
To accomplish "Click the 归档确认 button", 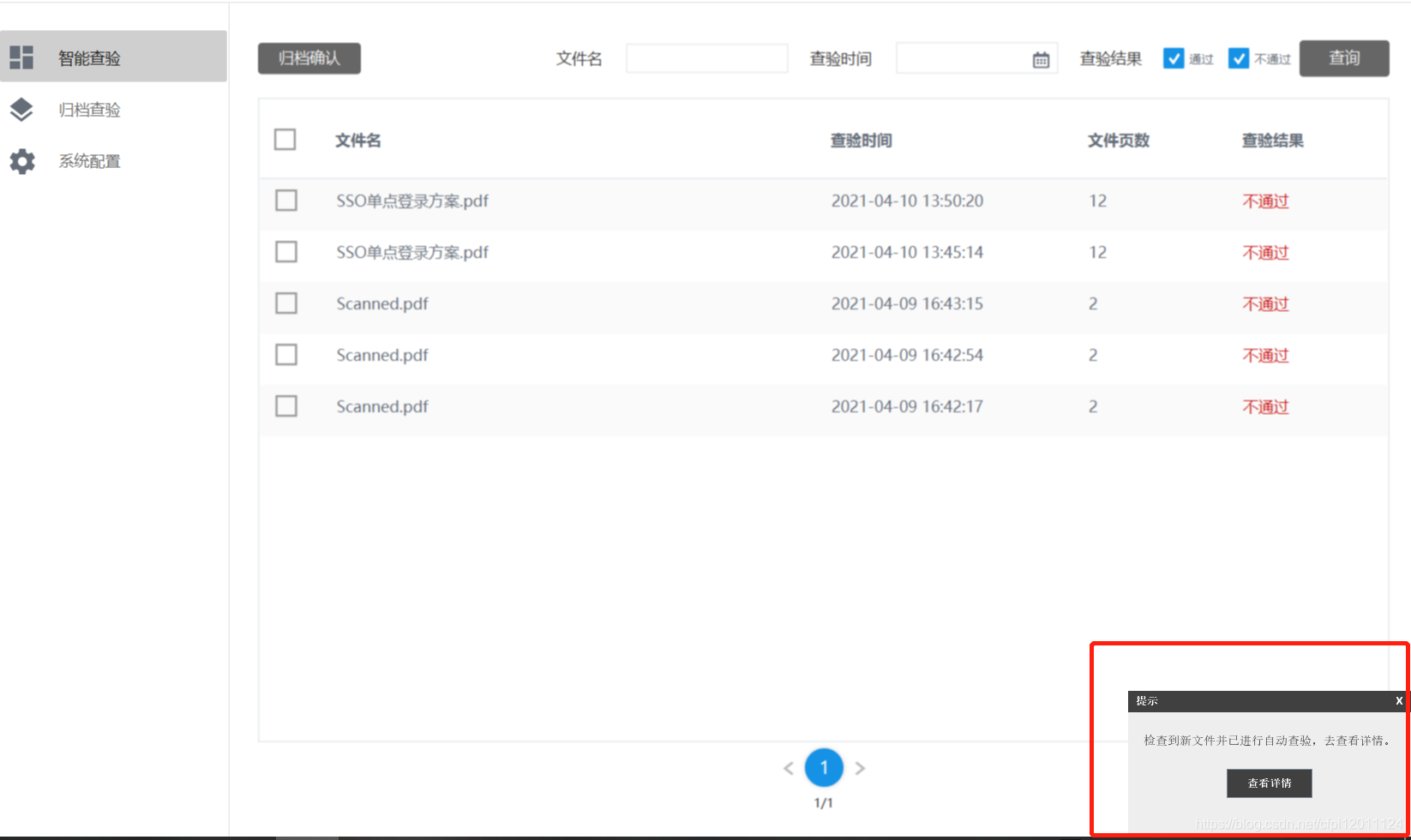I will [309, 58].
